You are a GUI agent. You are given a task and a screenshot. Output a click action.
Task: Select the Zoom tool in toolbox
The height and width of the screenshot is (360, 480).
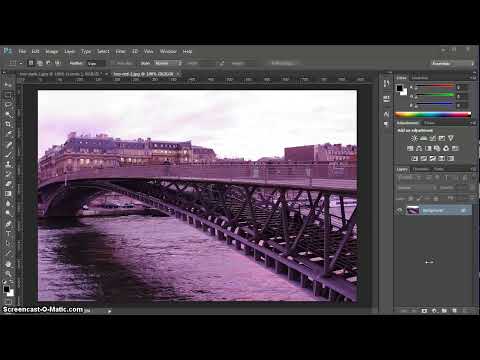point(8,274)
